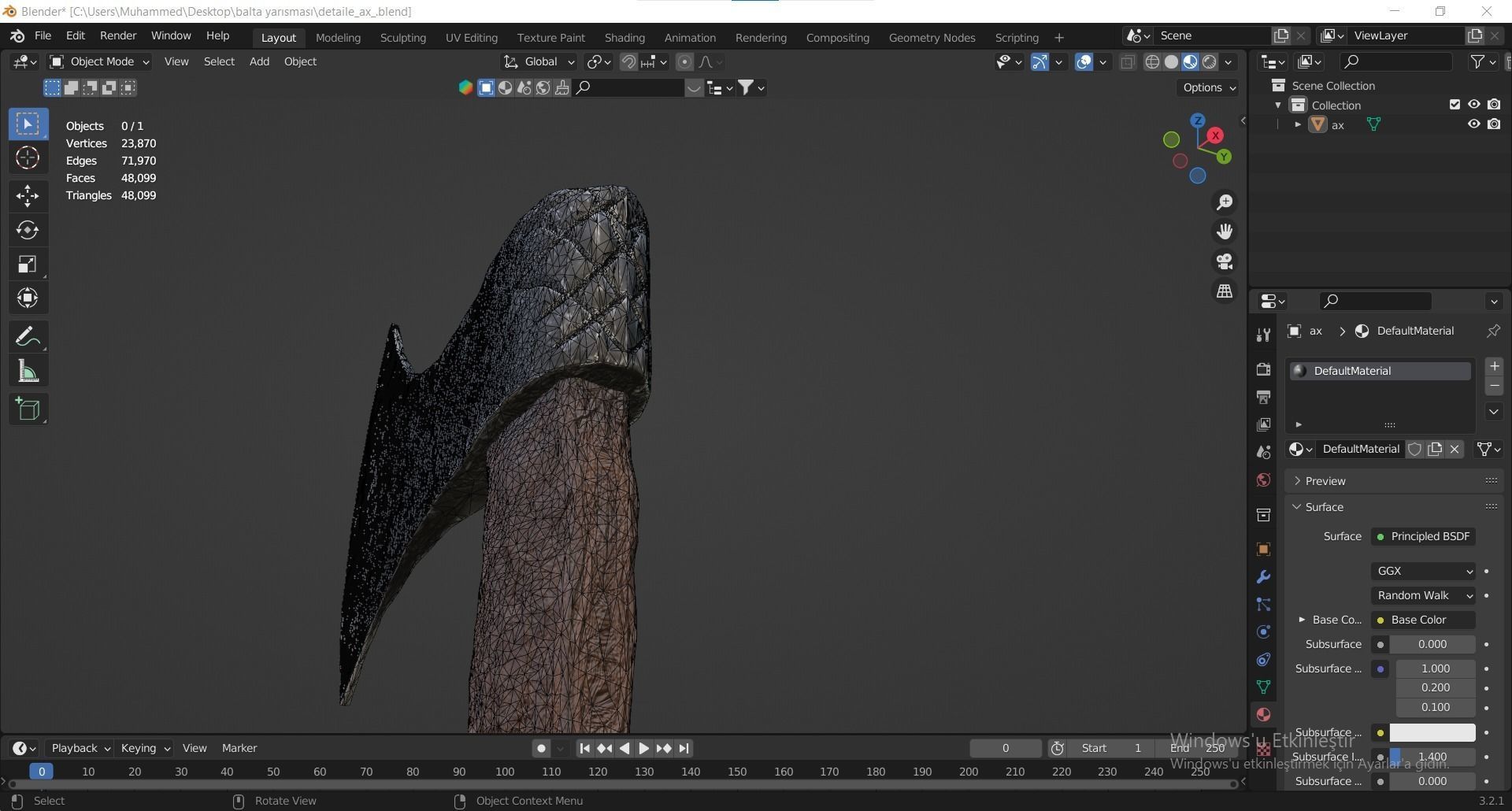Screen dimensions: 1512x811
Task: Open the GGX distribution dropdown
Action: click(x=1423, y=571)
